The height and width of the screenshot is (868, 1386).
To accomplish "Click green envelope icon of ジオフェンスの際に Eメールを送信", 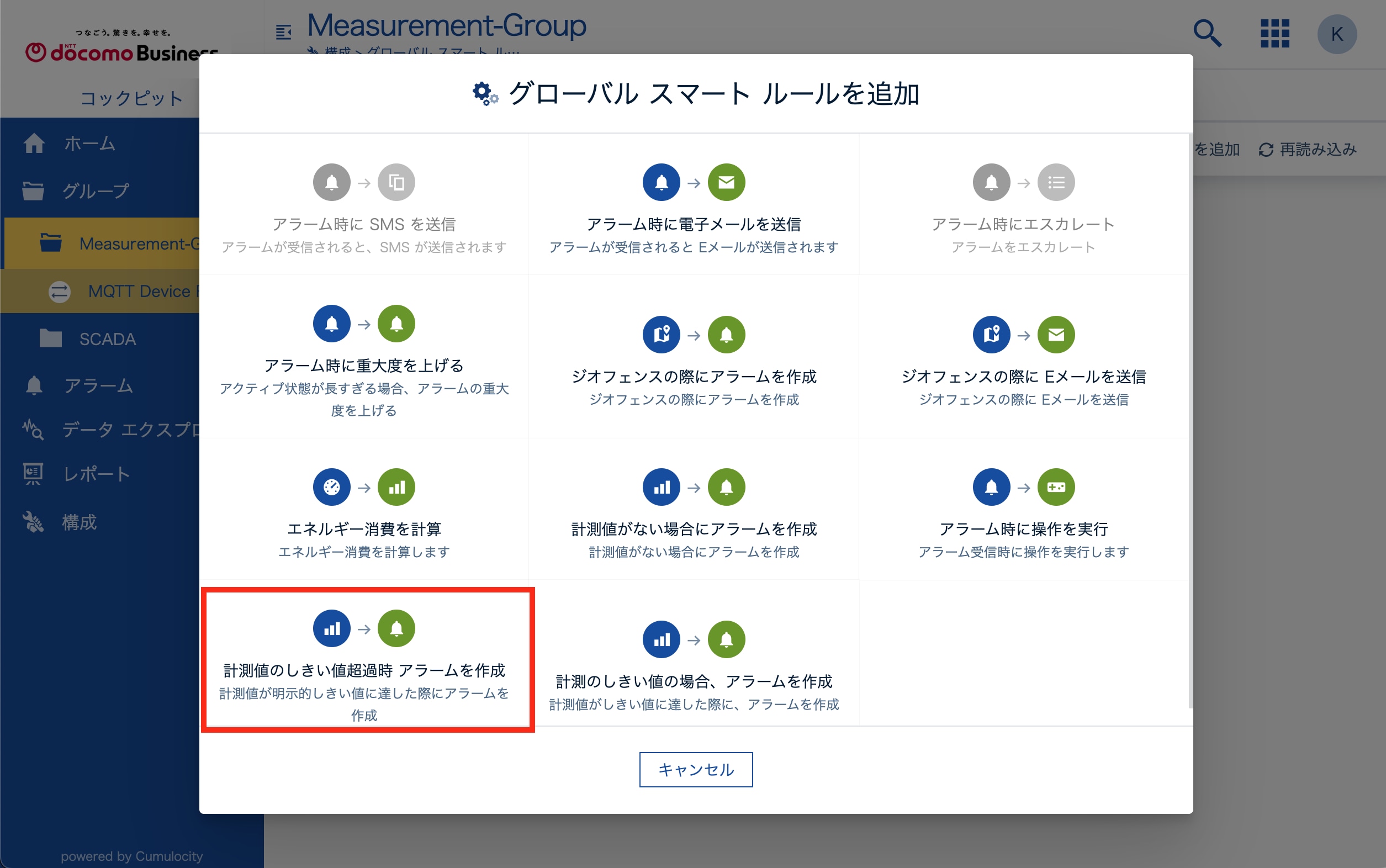I will tap(1056, 335).
